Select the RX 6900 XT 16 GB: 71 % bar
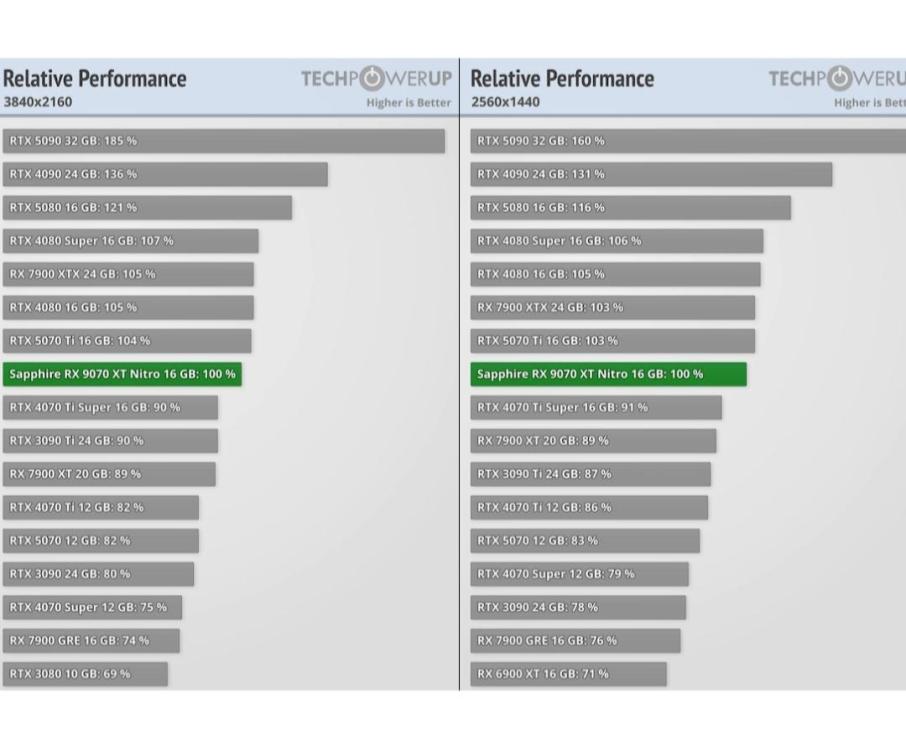The image size is (906, 750). coord(568,674)
